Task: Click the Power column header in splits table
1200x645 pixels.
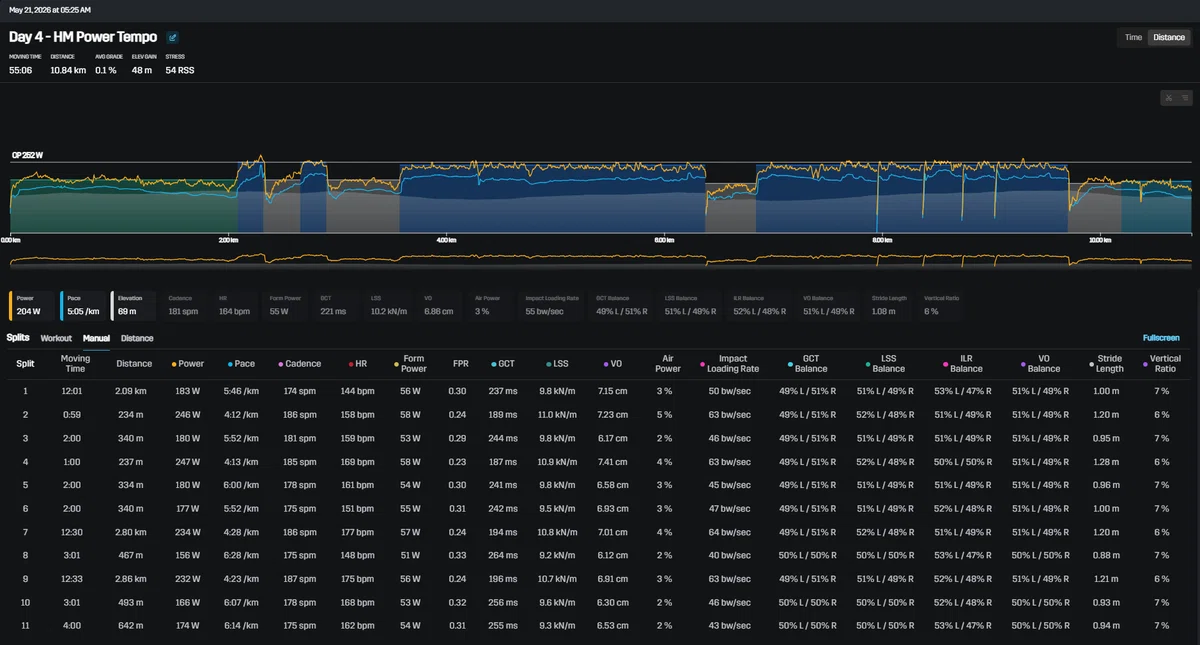Action: pyautogui.click(x=188, y=364)
